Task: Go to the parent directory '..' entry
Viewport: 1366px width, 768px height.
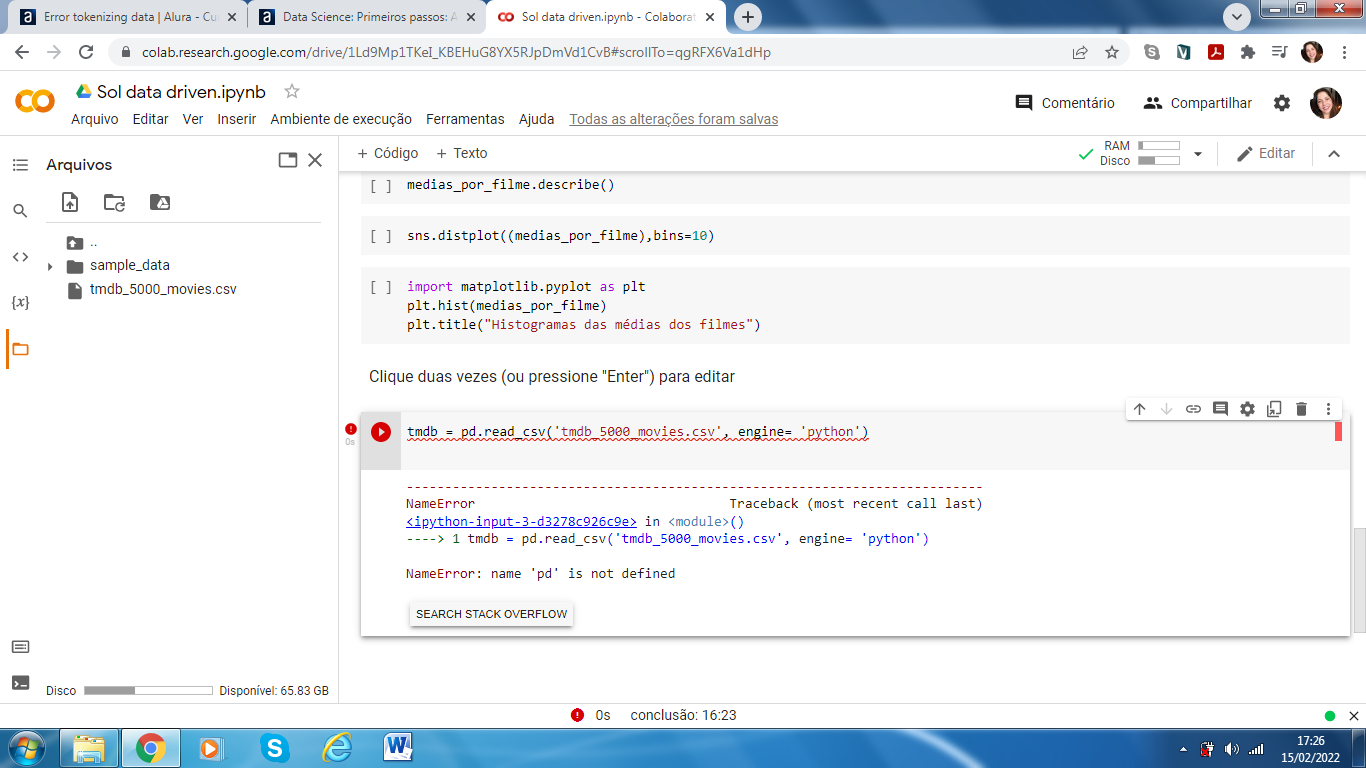Action: (x=94, y=242)
